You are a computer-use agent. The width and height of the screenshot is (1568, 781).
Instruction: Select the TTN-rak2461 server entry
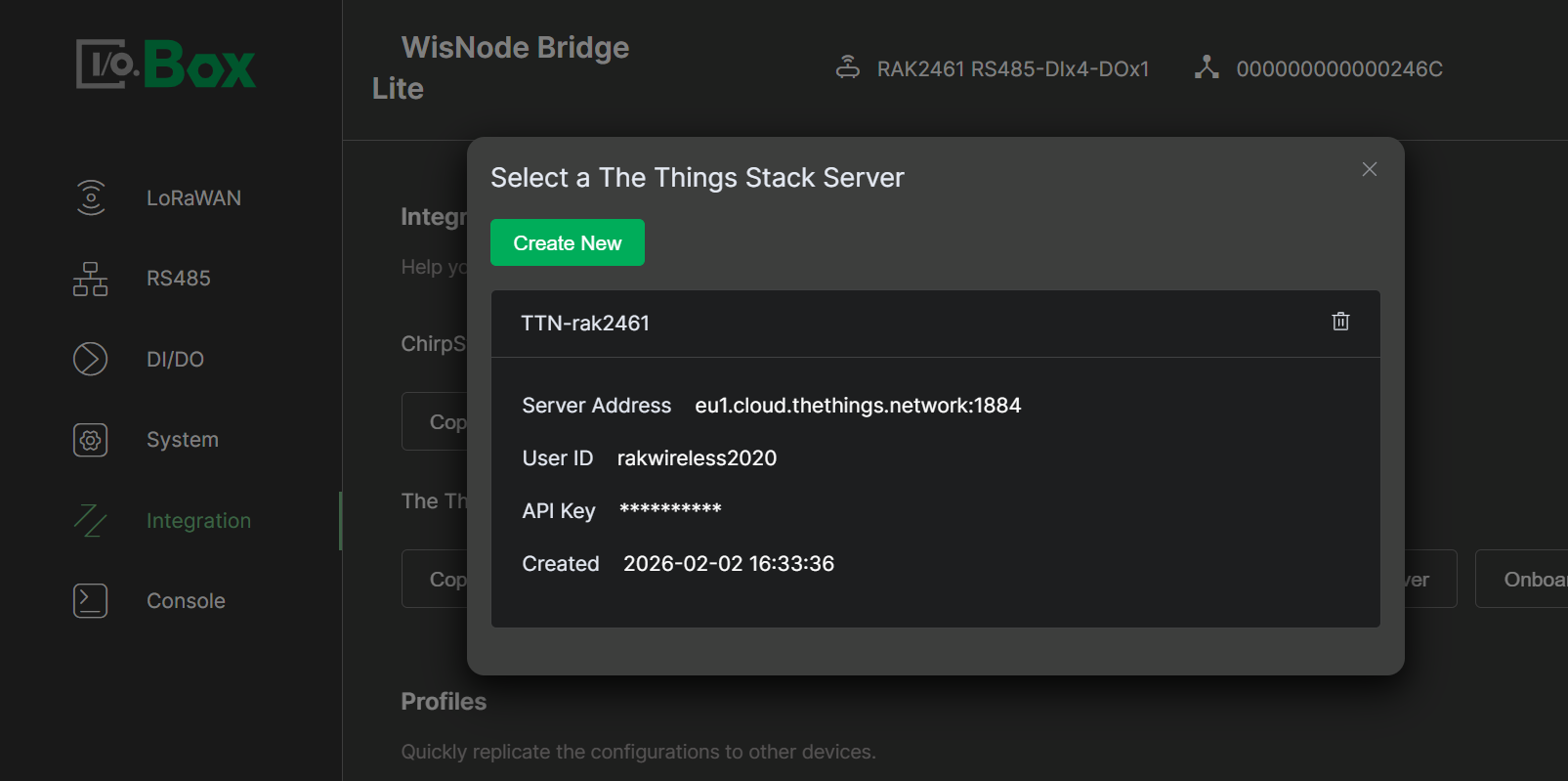(585, 324)
